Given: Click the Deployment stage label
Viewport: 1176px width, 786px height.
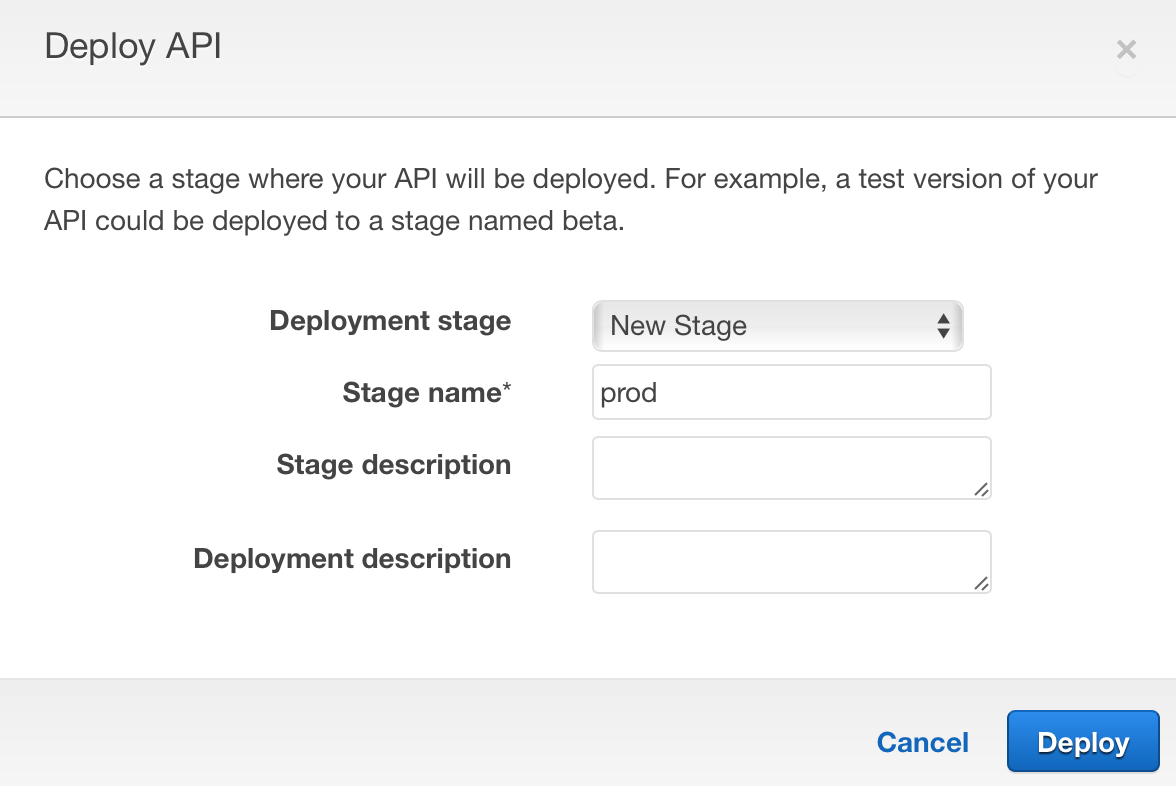Looking at the screenshot, I should [x=390, y=320].
